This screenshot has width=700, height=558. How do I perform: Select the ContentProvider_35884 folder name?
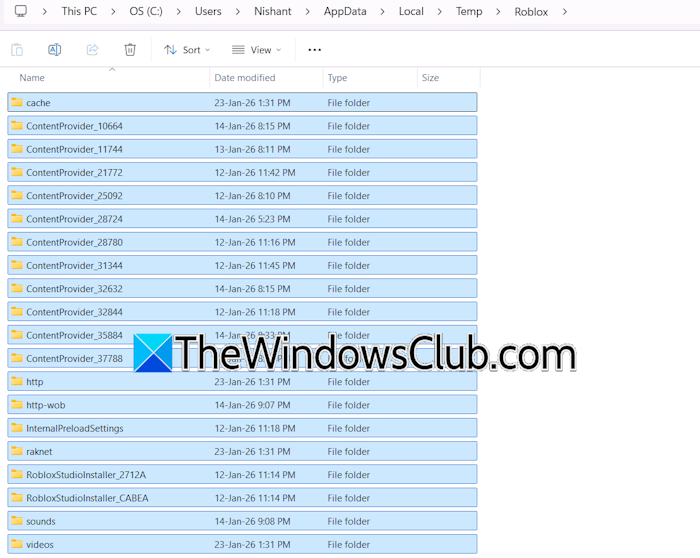click(x=74, y=335)
